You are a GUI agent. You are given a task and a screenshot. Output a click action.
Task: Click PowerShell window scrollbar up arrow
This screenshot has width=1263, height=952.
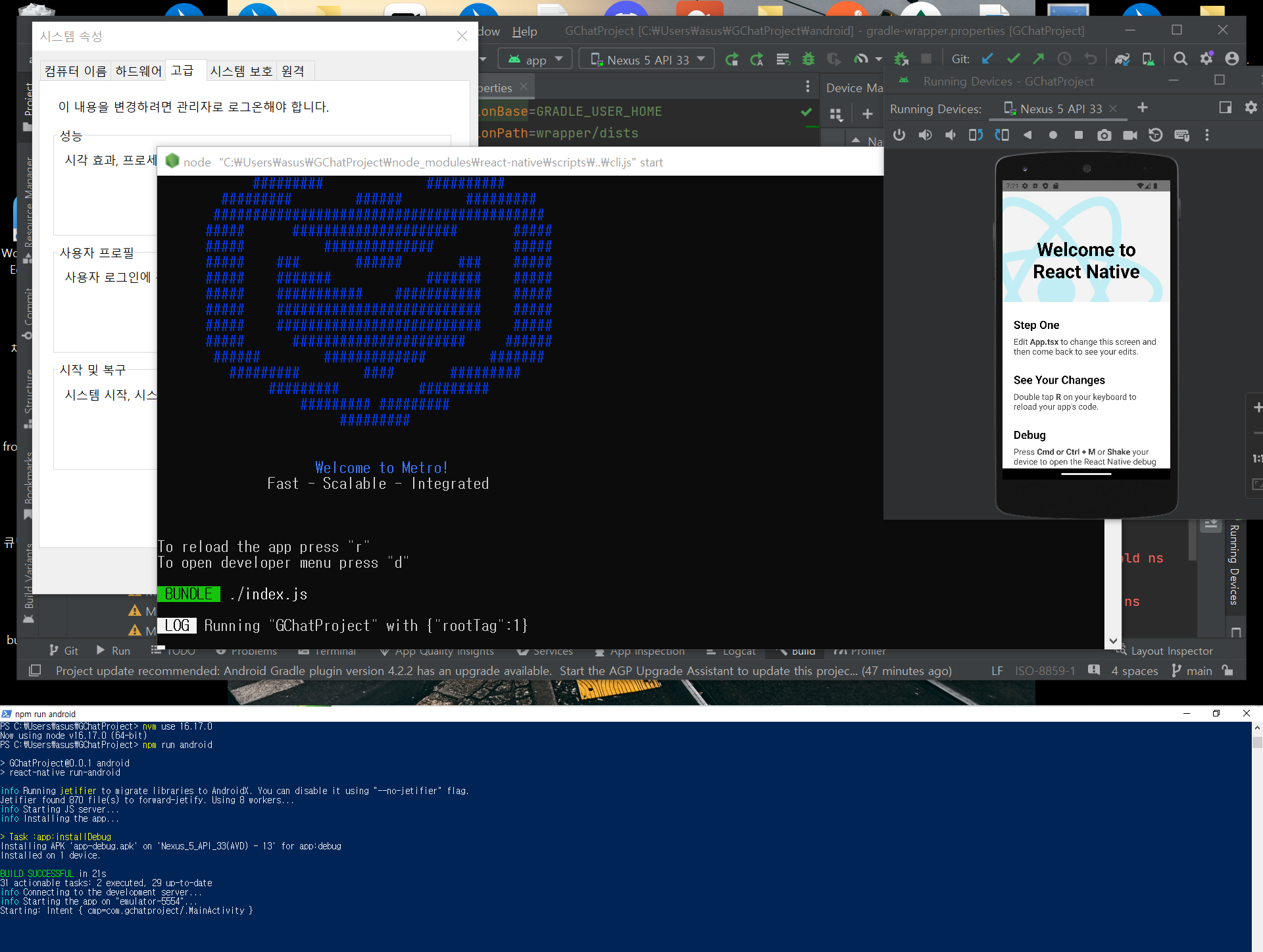pos(1257,728)
